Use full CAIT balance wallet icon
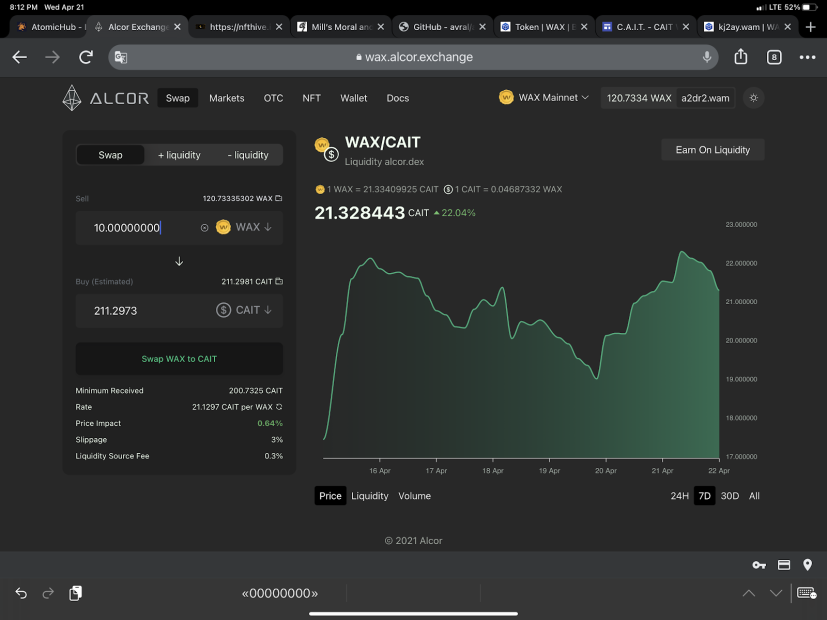Viewport: 827px width, 620px height. pyautogui.click(x=279, y=282)
